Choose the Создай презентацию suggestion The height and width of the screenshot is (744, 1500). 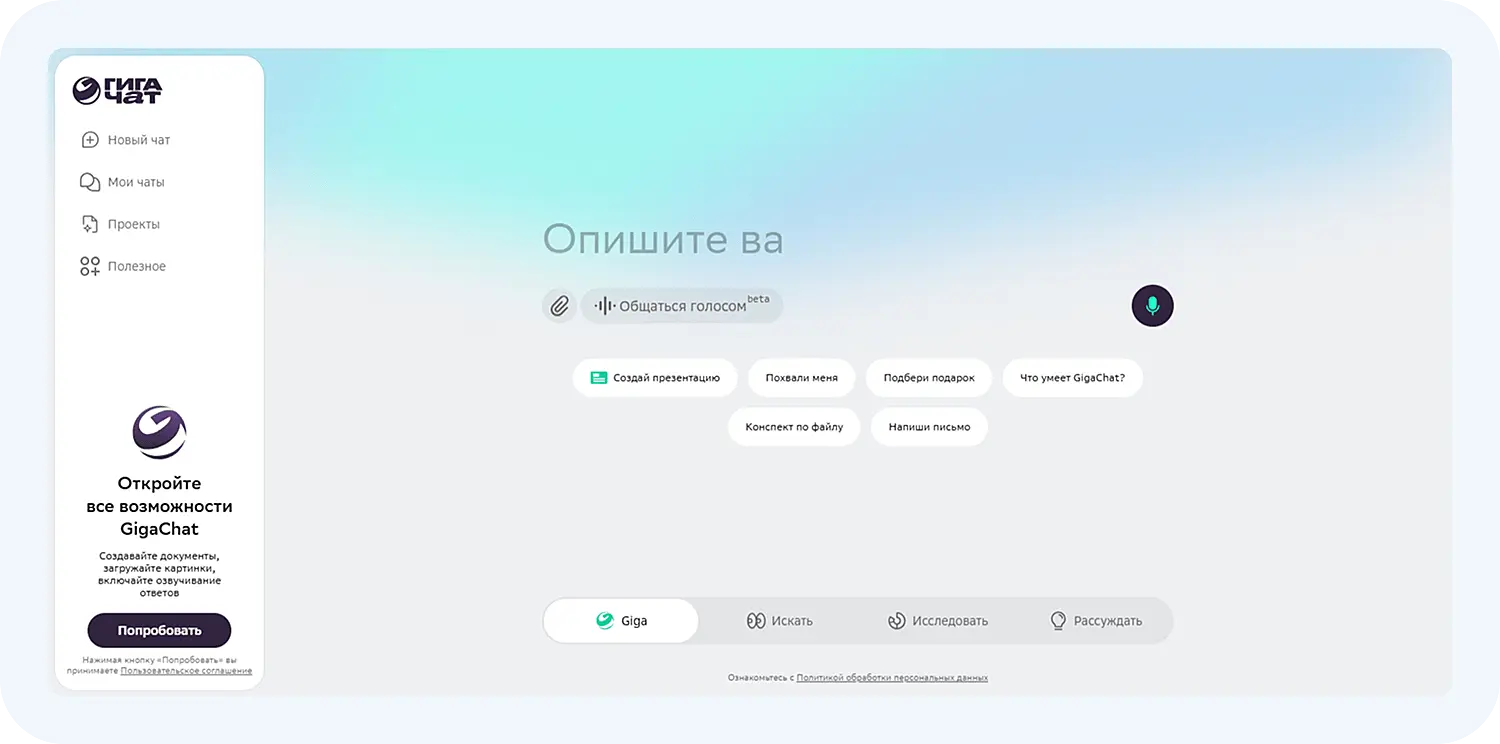(x=655, y=377)
